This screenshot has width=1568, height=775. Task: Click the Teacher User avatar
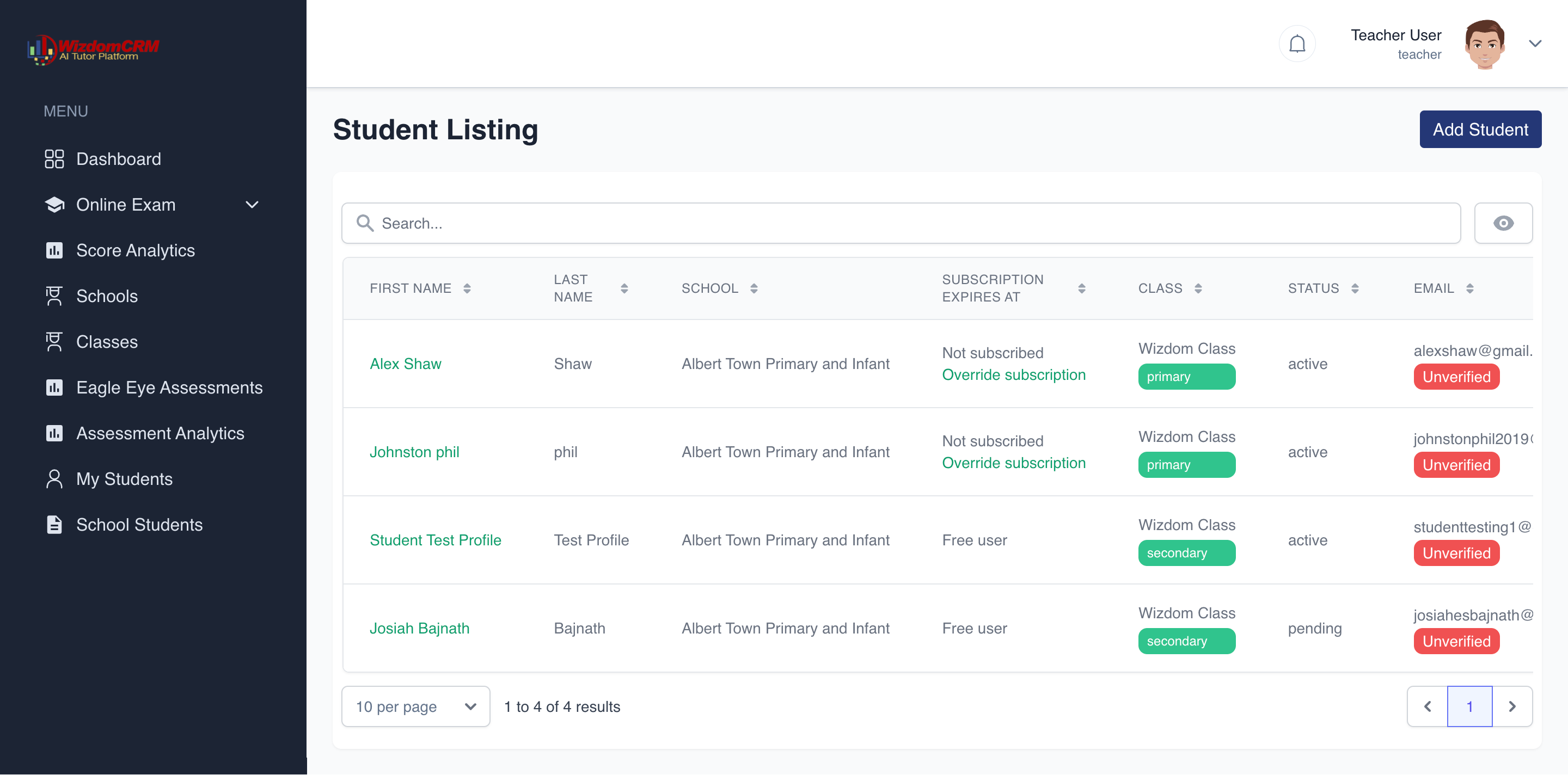coord(1485,44)
